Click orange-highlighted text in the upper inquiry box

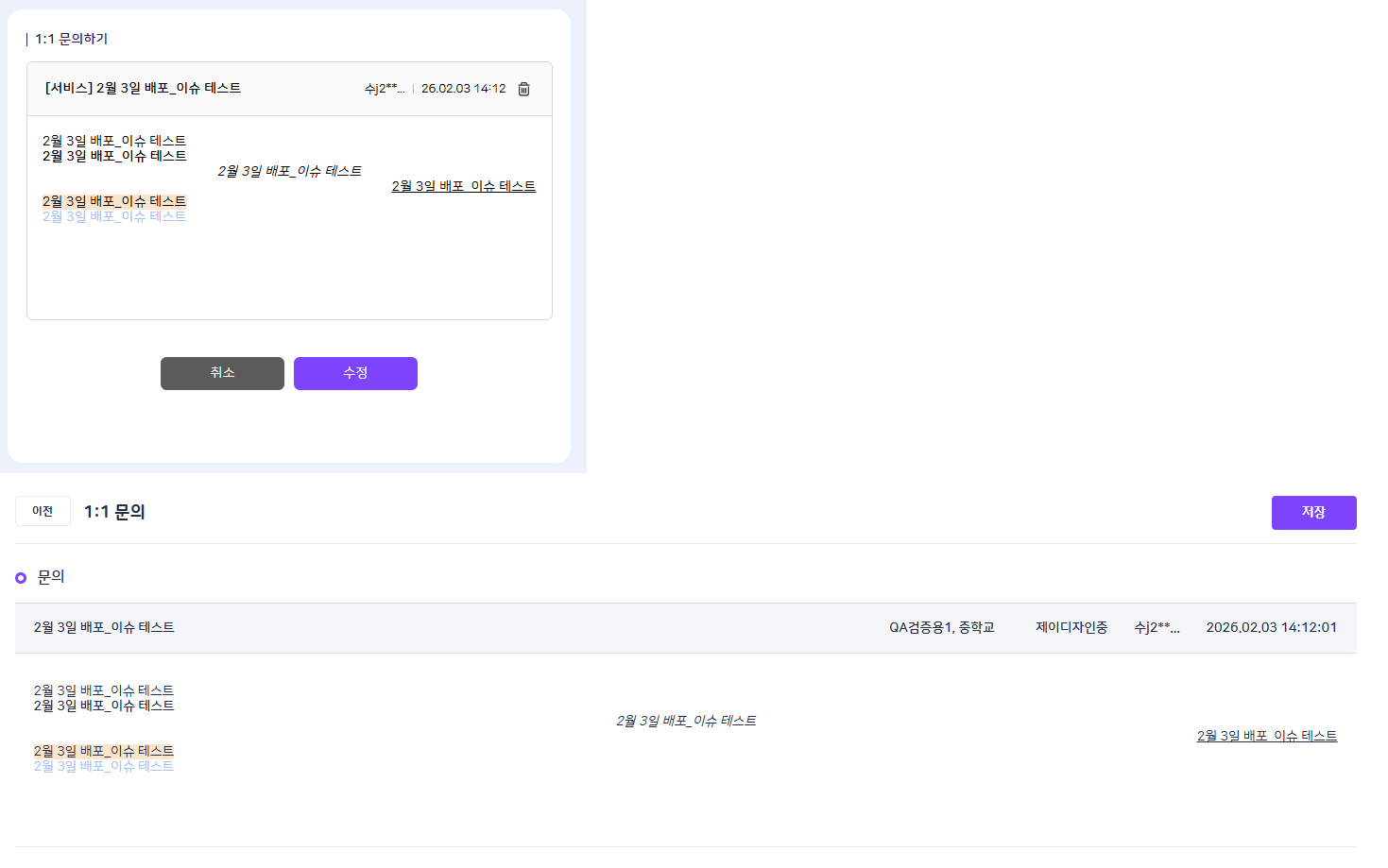click(114, 201)
